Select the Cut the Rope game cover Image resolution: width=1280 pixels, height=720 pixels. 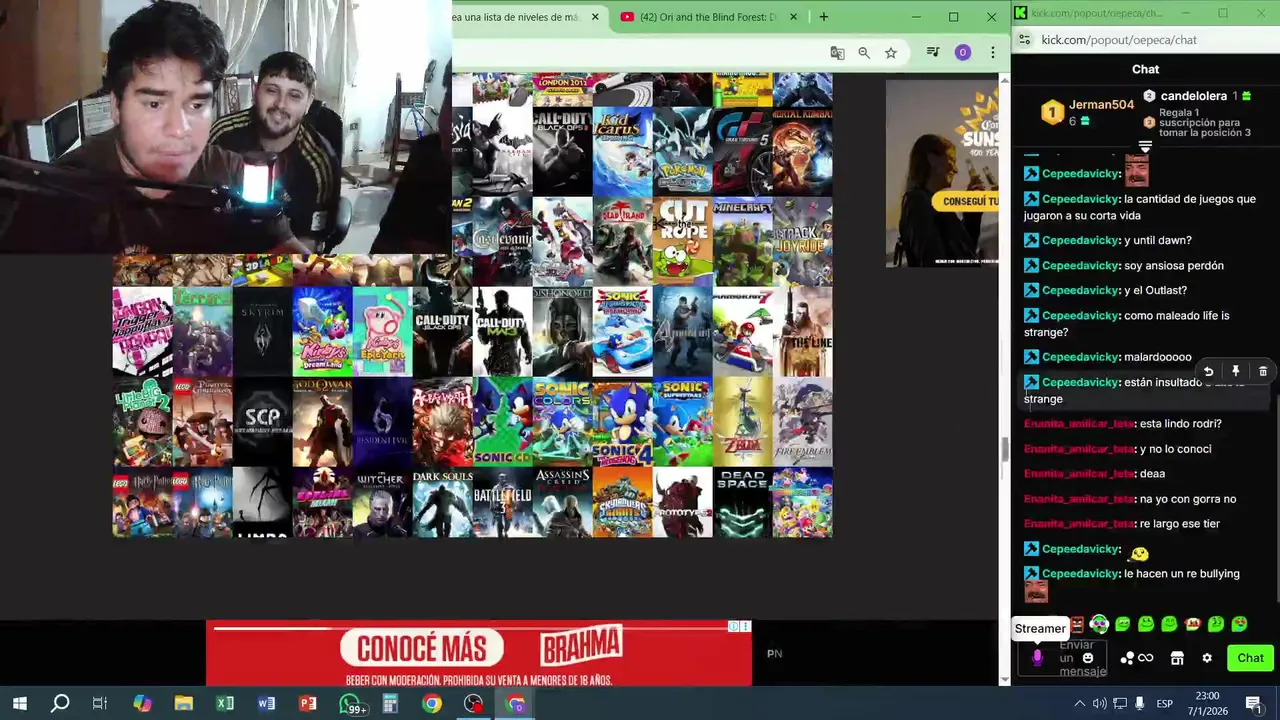pyautogui.click(x=682, y=242)
